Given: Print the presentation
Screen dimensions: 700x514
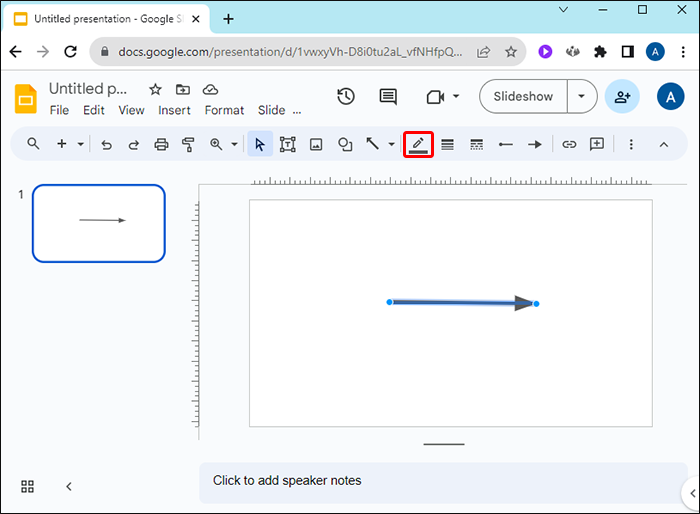Looking at the screenshot, I should (x=161, y=145).
